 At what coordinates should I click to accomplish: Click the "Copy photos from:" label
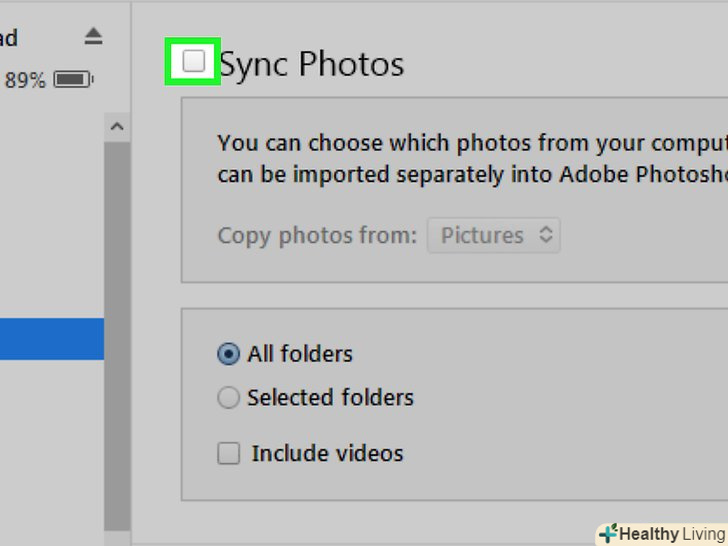317,236
